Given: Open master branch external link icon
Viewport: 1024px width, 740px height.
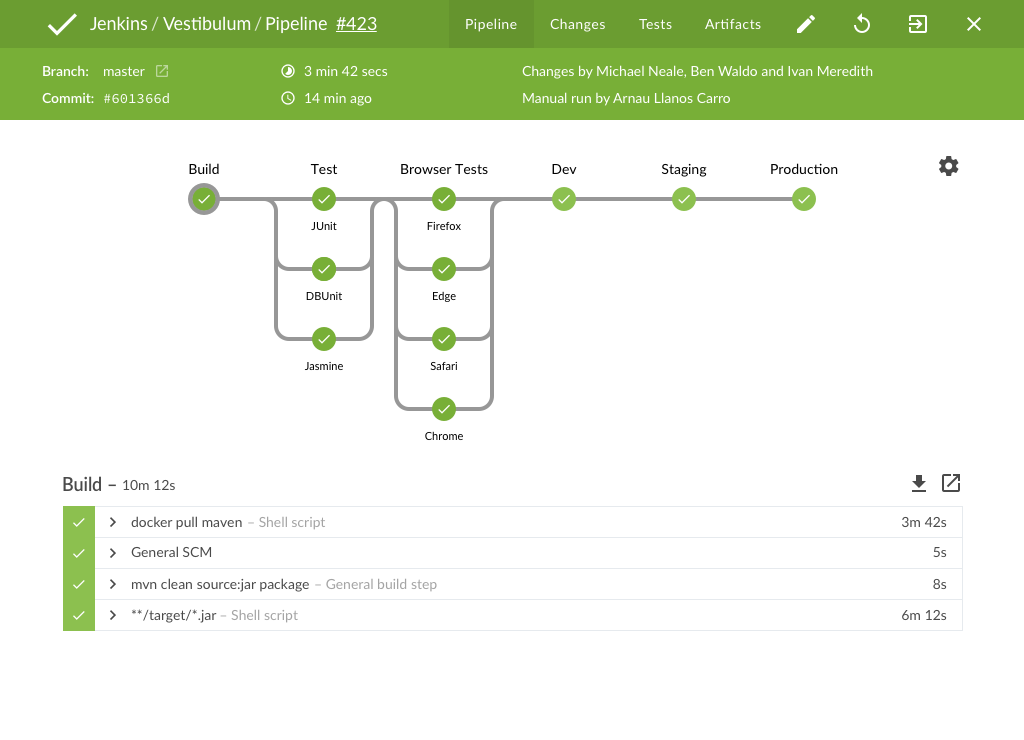Looking at the screenshot, I should [162, 71].
